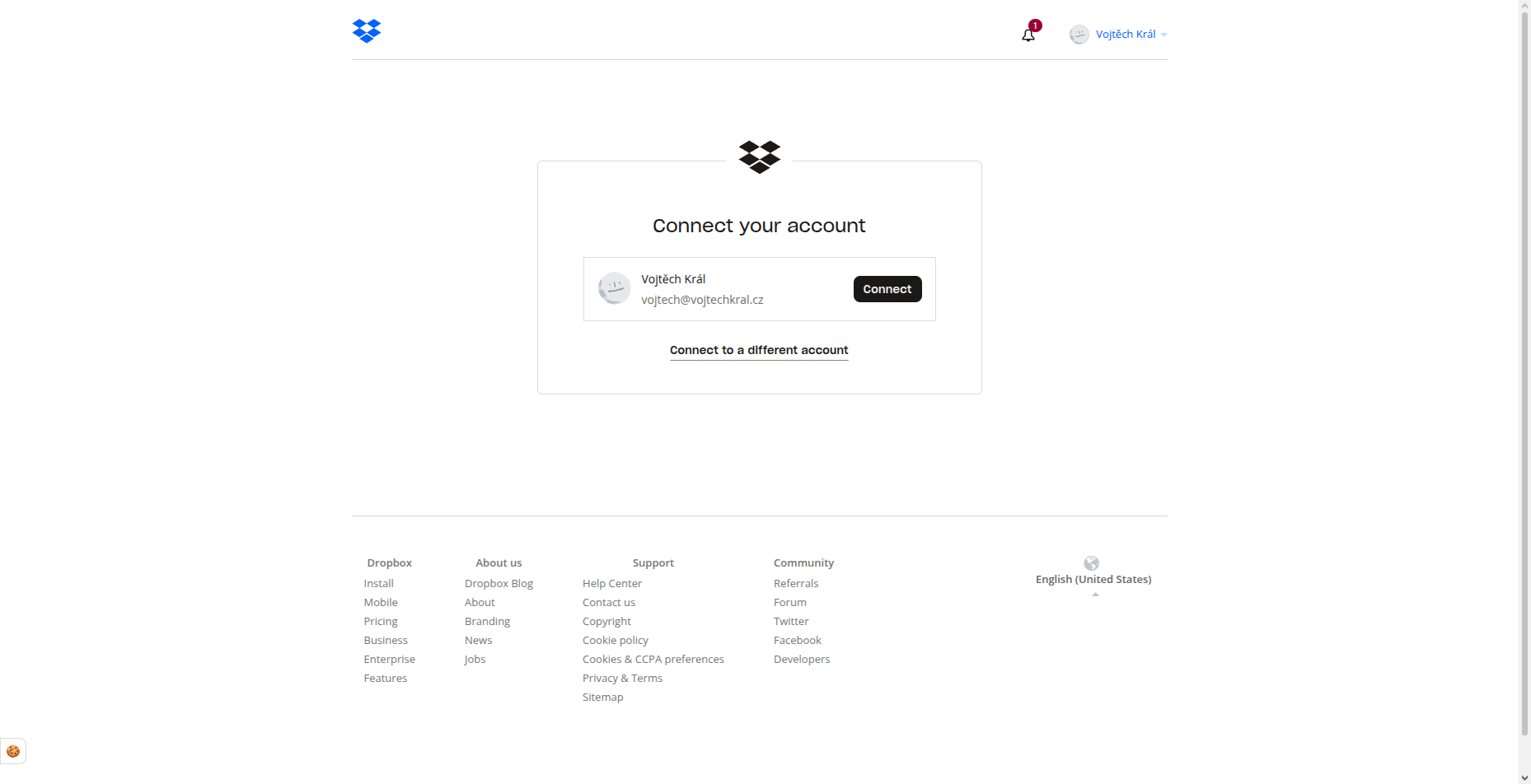Open the Enterprise footer link

click(390, 659)
